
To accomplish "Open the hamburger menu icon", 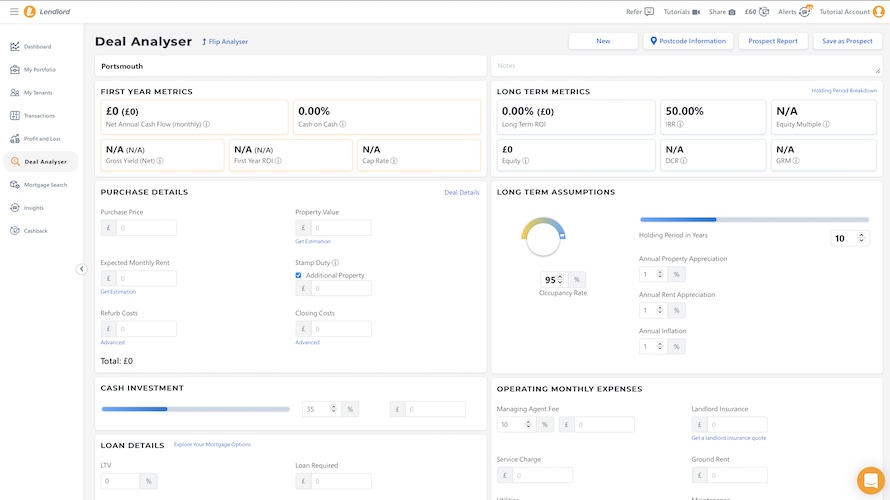I will (x=13, y=12).
